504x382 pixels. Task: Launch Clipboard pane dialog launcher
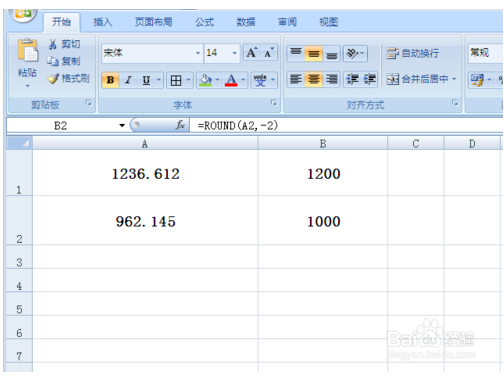click(89, 103)
